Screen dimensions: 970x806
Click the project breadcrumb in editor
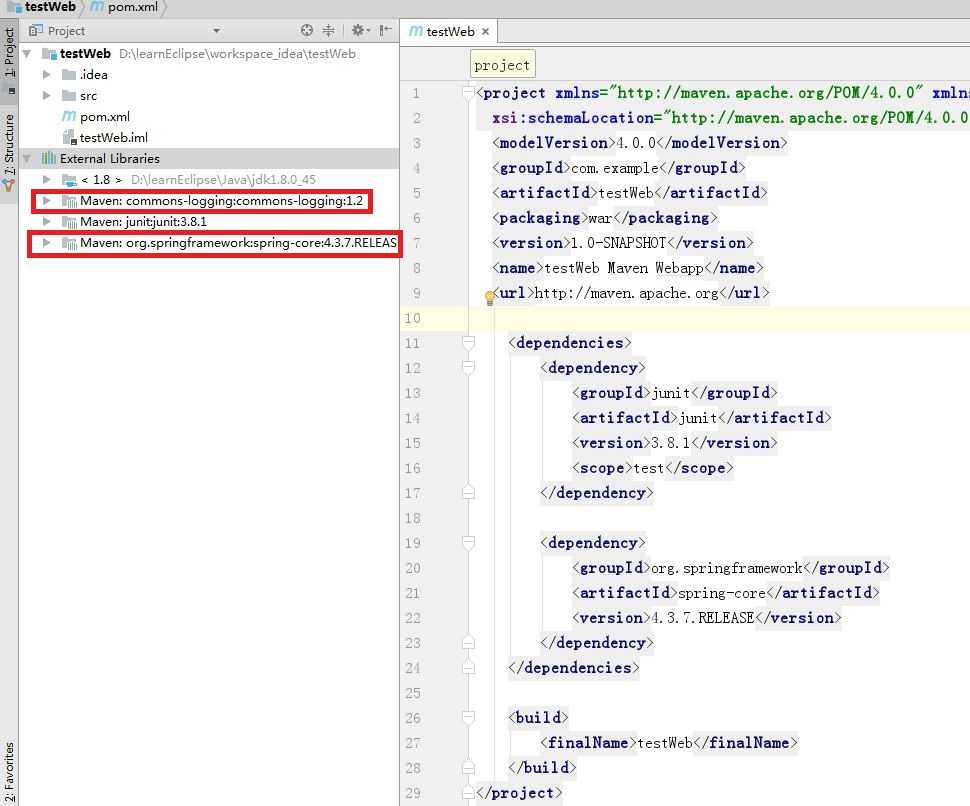[502, 65]
